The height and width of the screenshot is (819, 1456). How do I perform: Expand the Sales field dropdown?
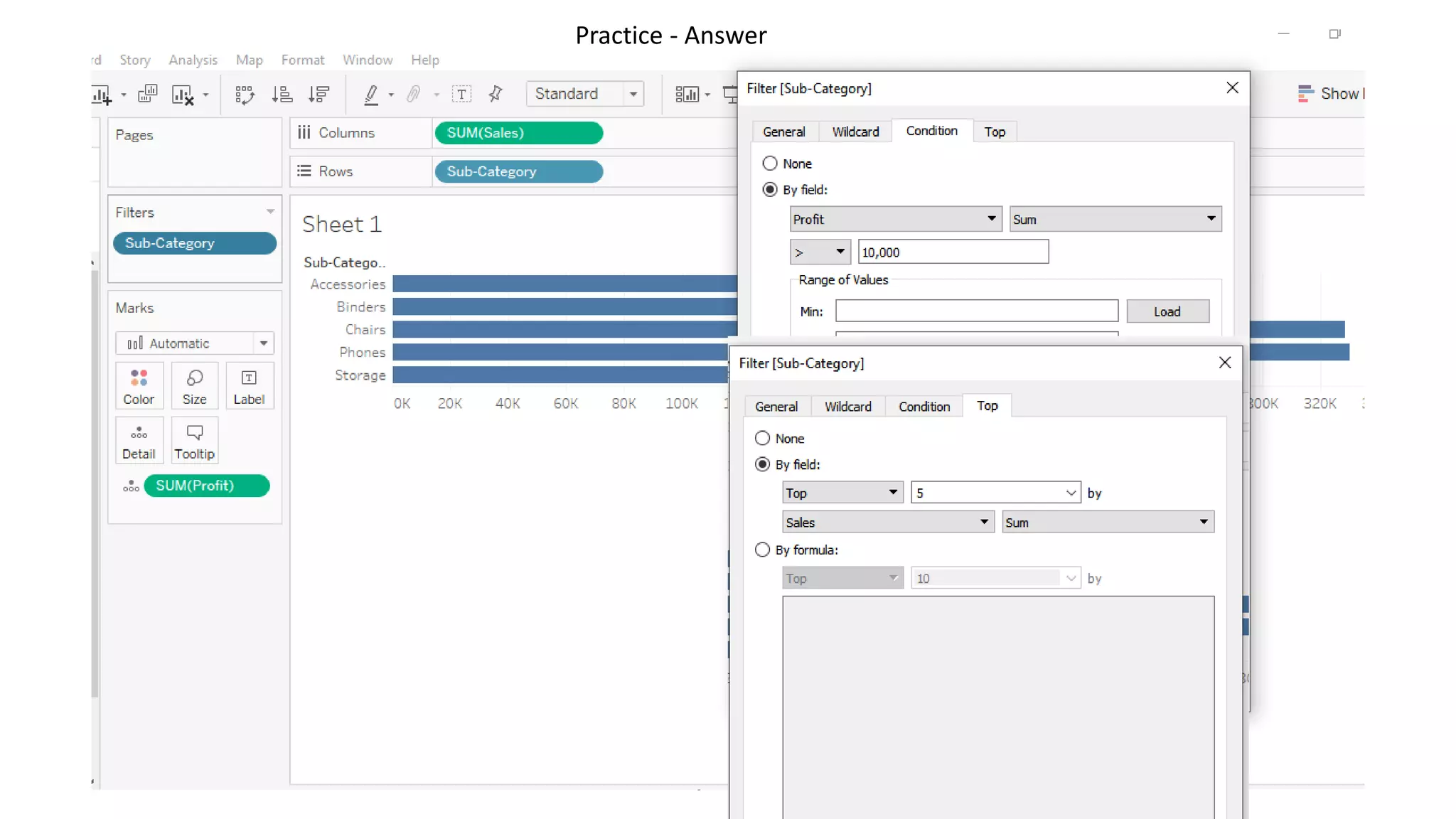(887, 523)
